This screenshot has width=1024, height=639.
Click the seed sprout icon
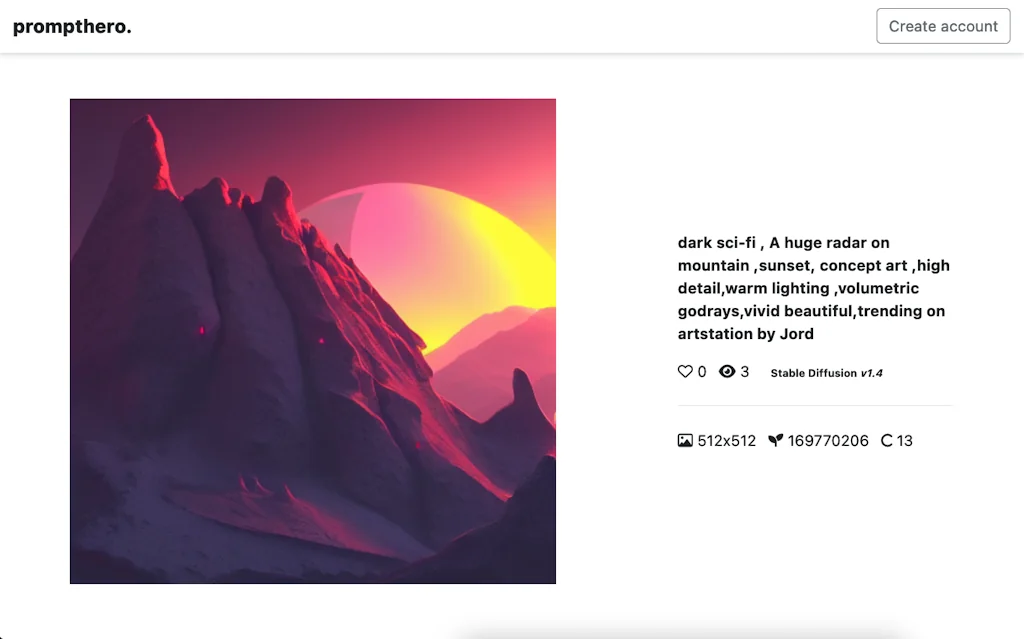pos(775,440)
